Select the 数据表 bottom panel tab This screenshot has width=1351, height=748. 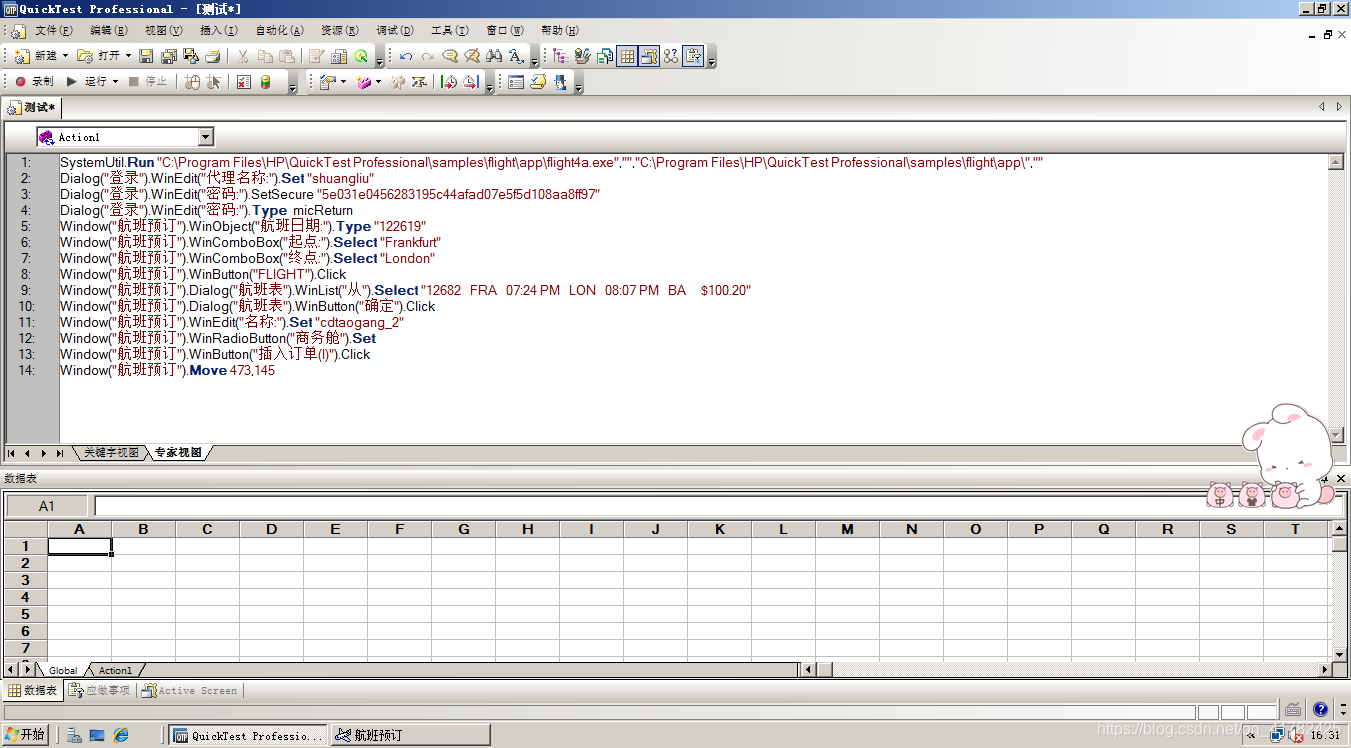[x=34, y=690]
